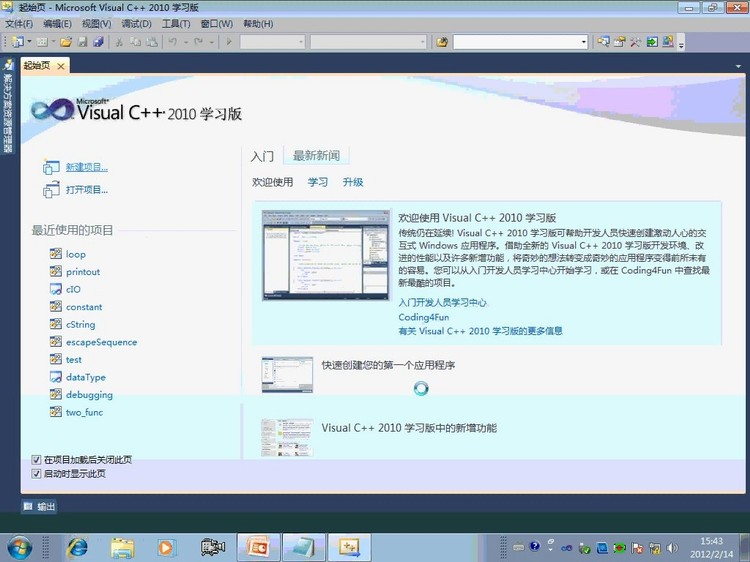
Task: Open the 调试(D) menu
Action: click(136, 23)
